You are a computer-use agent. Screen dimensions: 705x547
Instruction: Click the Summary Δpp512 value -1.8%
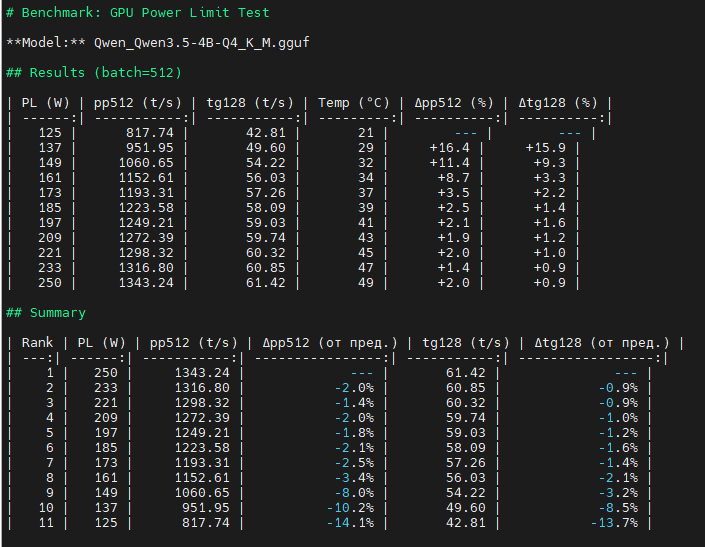click(354, 433)
